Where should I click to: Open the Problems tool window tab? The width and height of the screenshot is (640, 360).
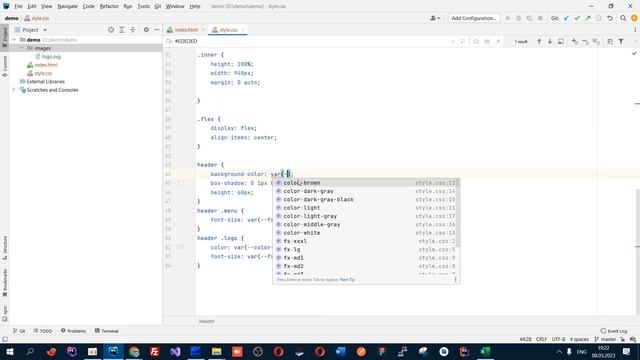pos(73,331)
